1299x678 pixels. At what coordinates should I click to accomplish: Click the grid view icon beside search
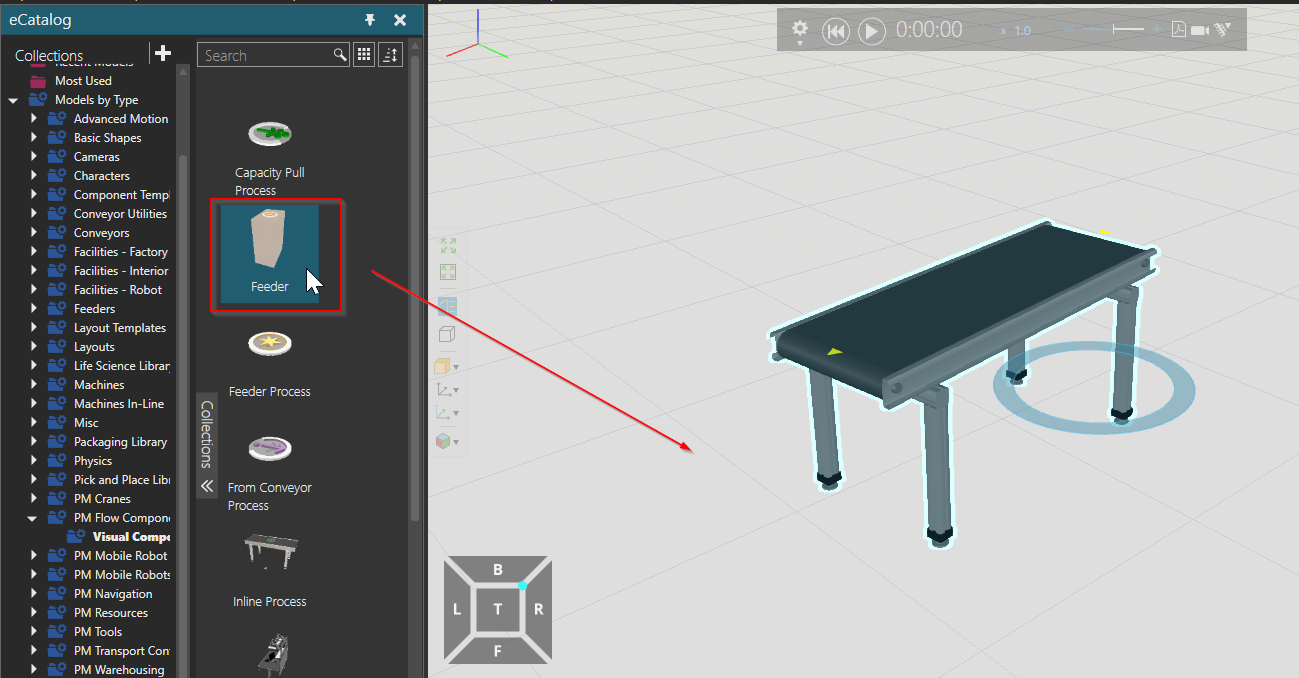[363, 54]
